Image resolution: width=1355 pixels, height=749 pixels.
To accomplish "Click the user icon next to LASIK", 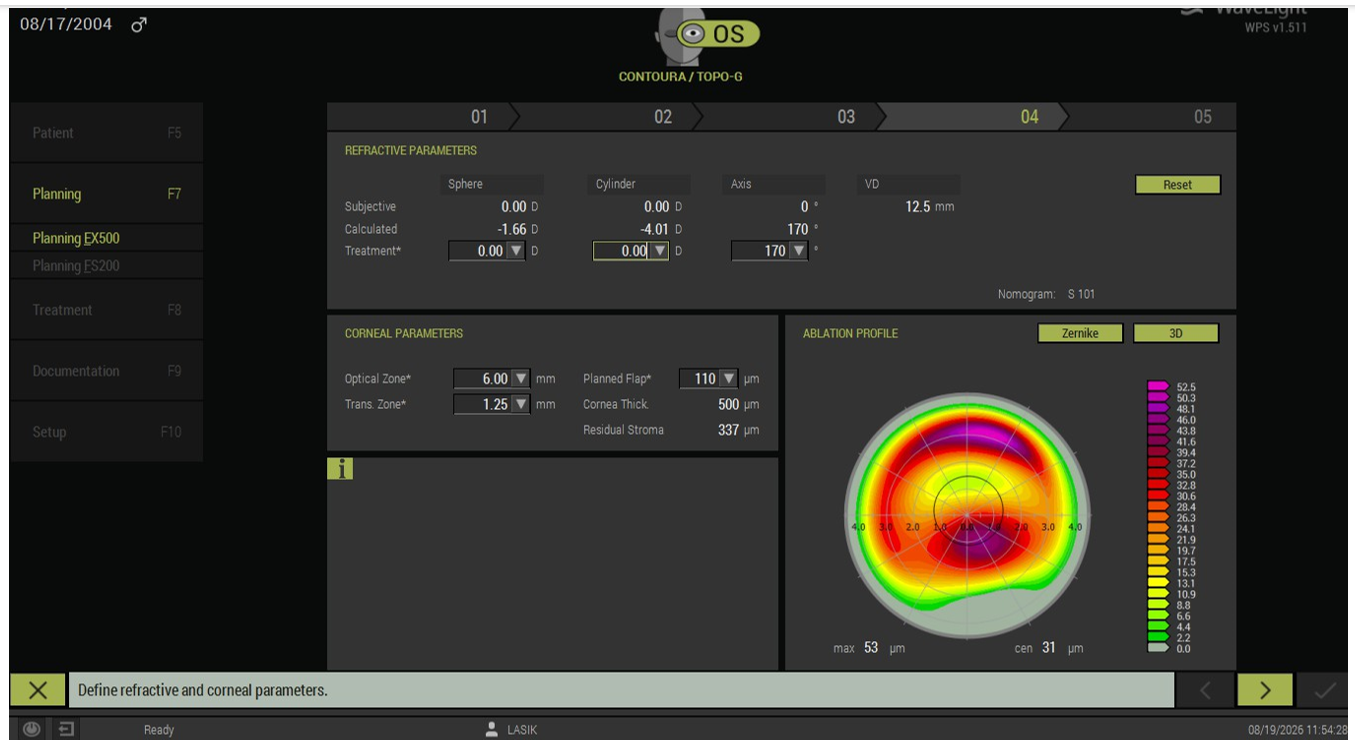I will pyautogui.click(x=491, y=729).
